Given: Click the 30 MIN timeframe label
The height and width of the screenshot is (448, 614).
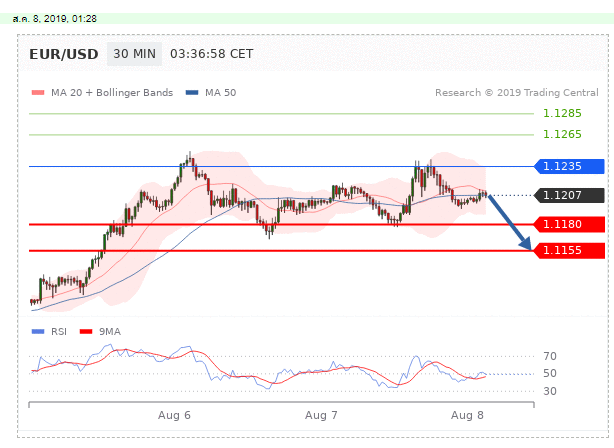Looking at the screenshot, I should [134, 54].
